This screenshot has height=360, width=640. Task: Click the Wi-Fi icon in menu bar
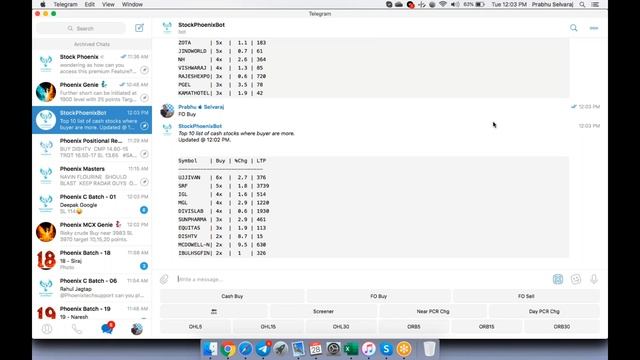(x=443, y=4)
